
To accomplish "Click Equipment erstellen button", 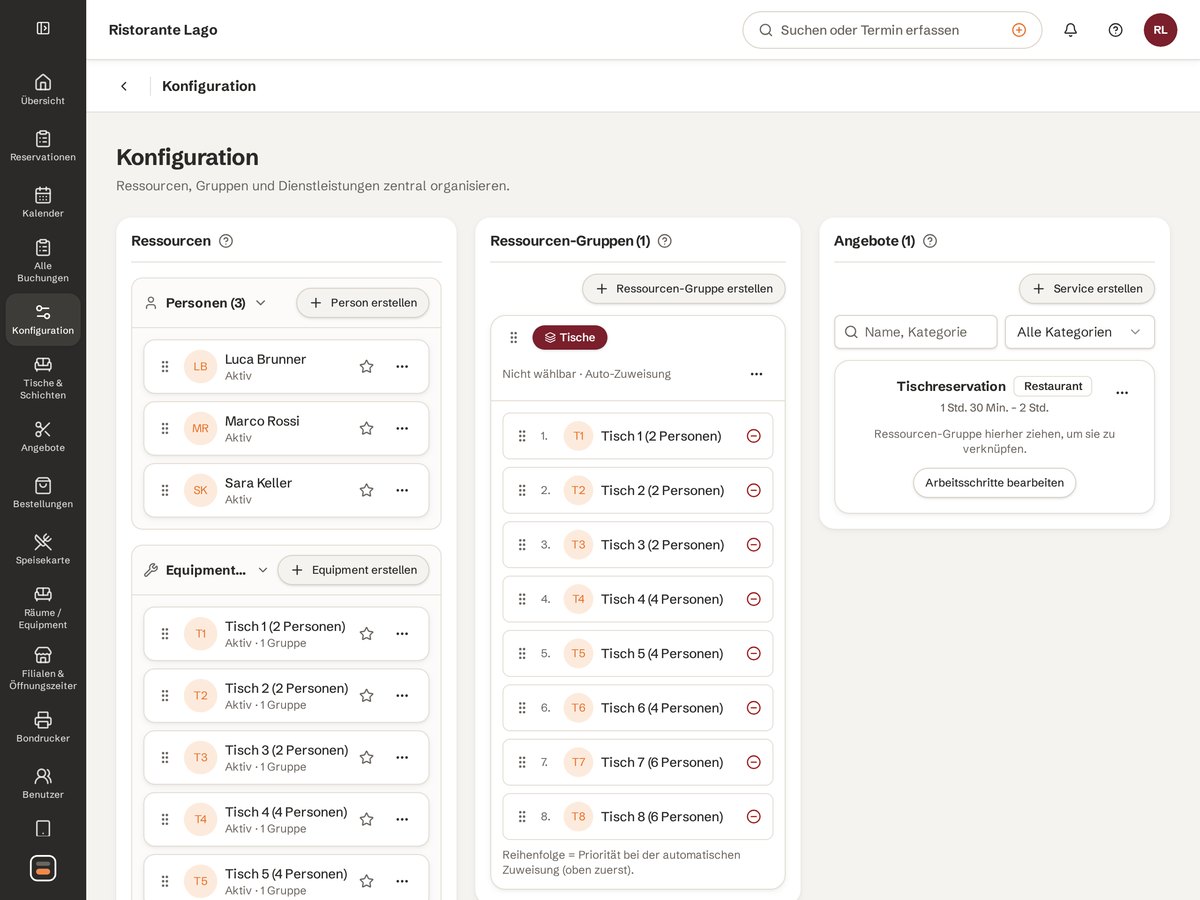I will pos(353,570).
